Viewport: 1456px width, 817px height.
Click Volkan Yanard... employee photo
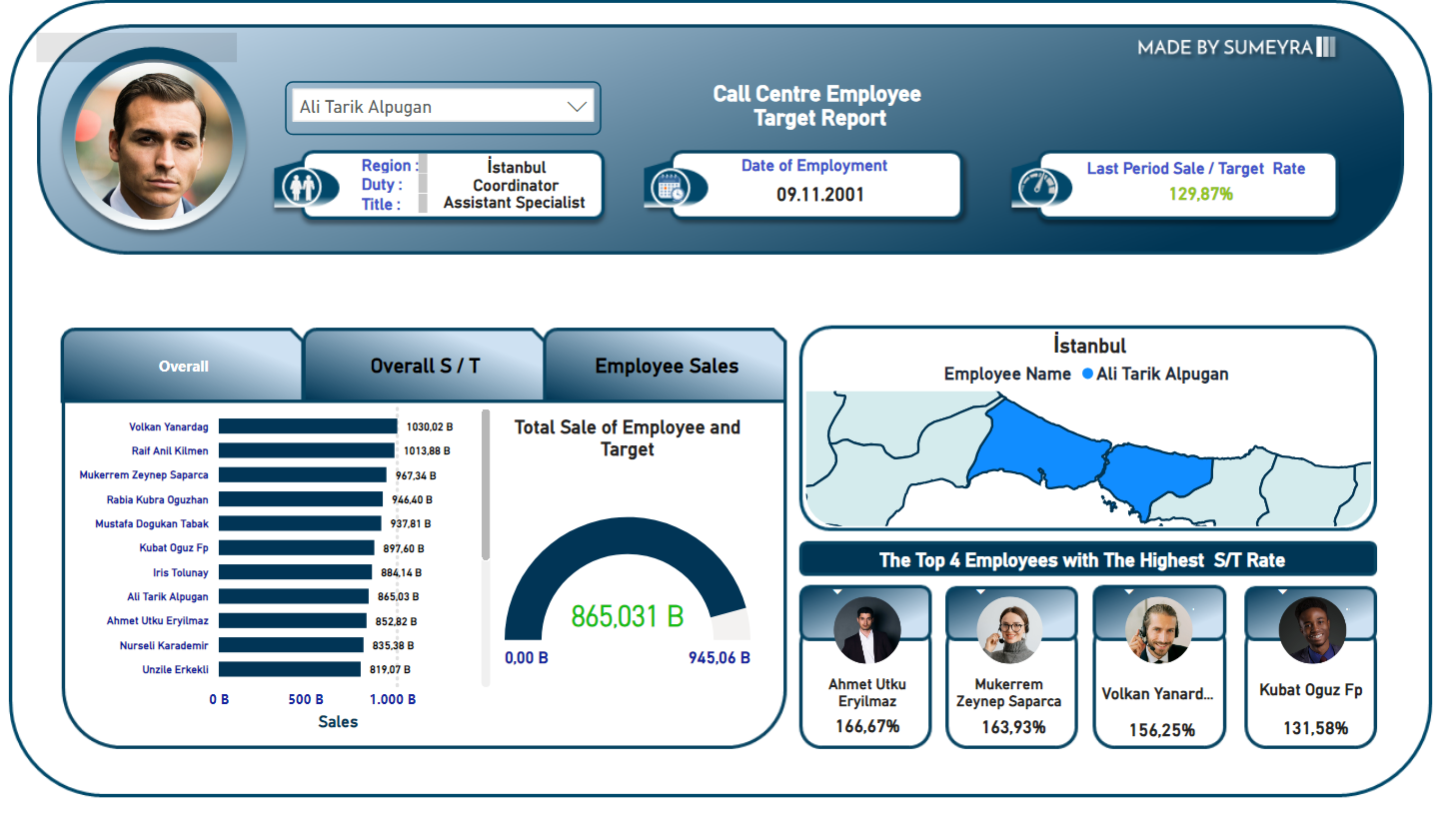tap(1159, 630)
